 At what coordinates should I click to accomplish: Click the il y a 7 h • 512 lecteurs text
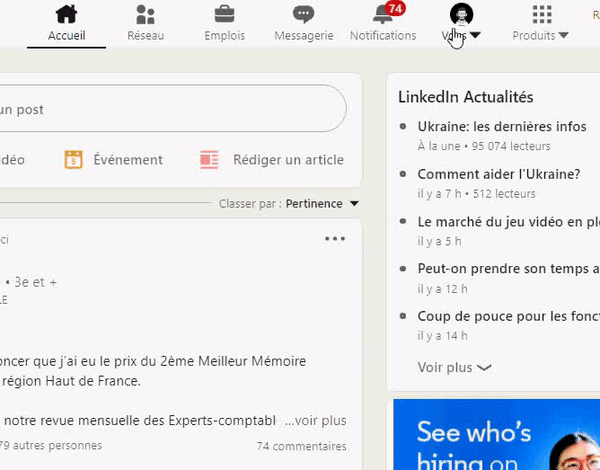pos(476,194)
